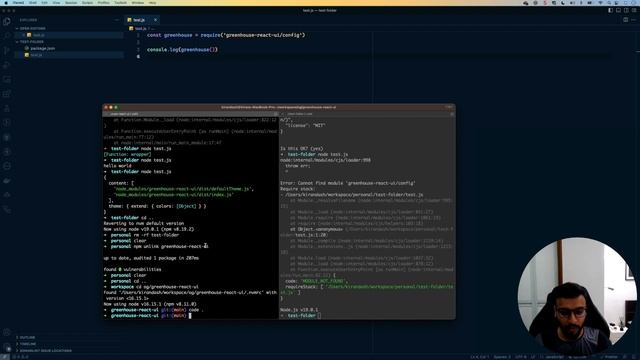Close the test.js editor tab
This screenshot has width=640, height=360.
[155, 20]
